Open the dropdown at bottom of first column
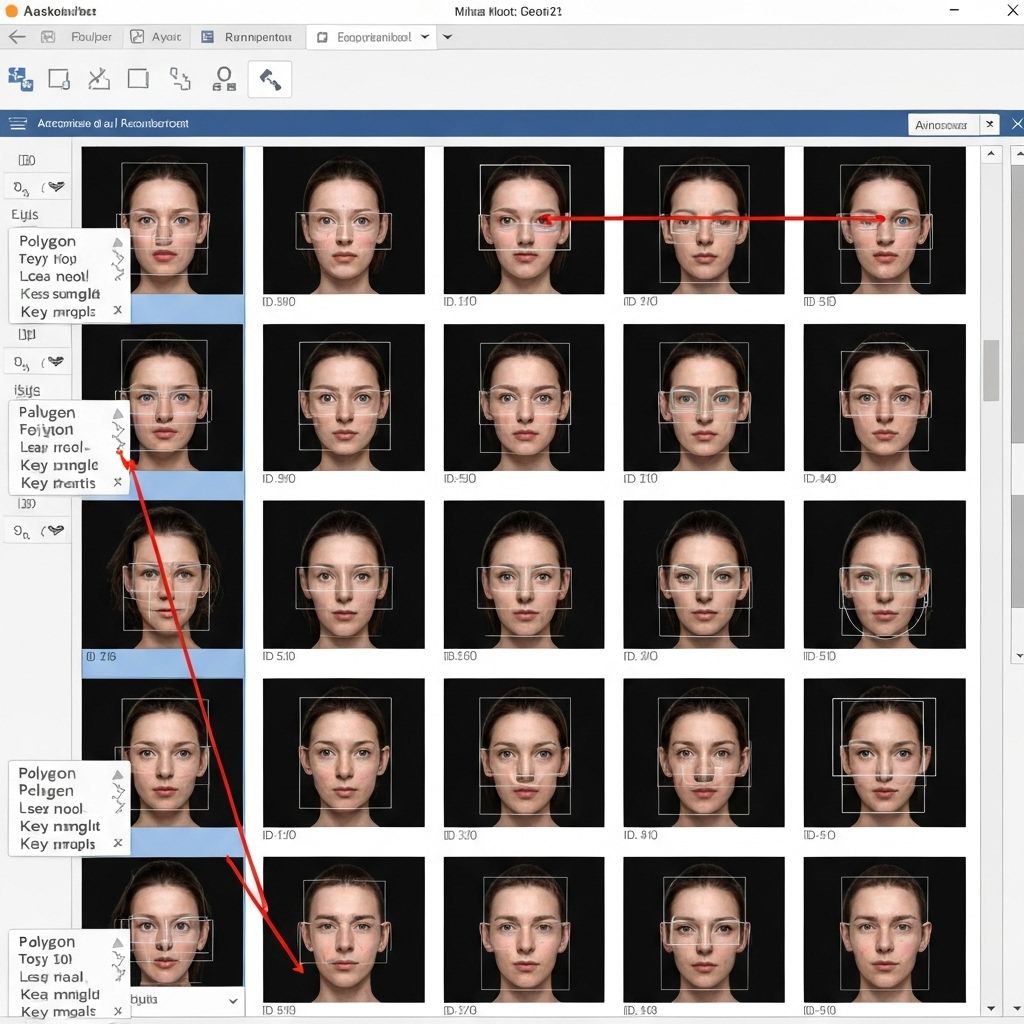This screenshot has height=1024, width=1024. 233,1000
